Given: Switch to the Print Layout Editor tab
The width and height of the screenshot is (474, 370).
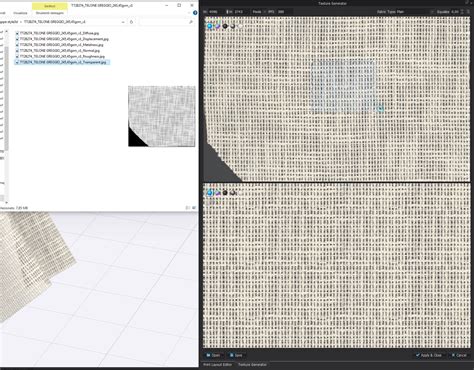Looking at the screenshot, I should click(x=218, y=365).
